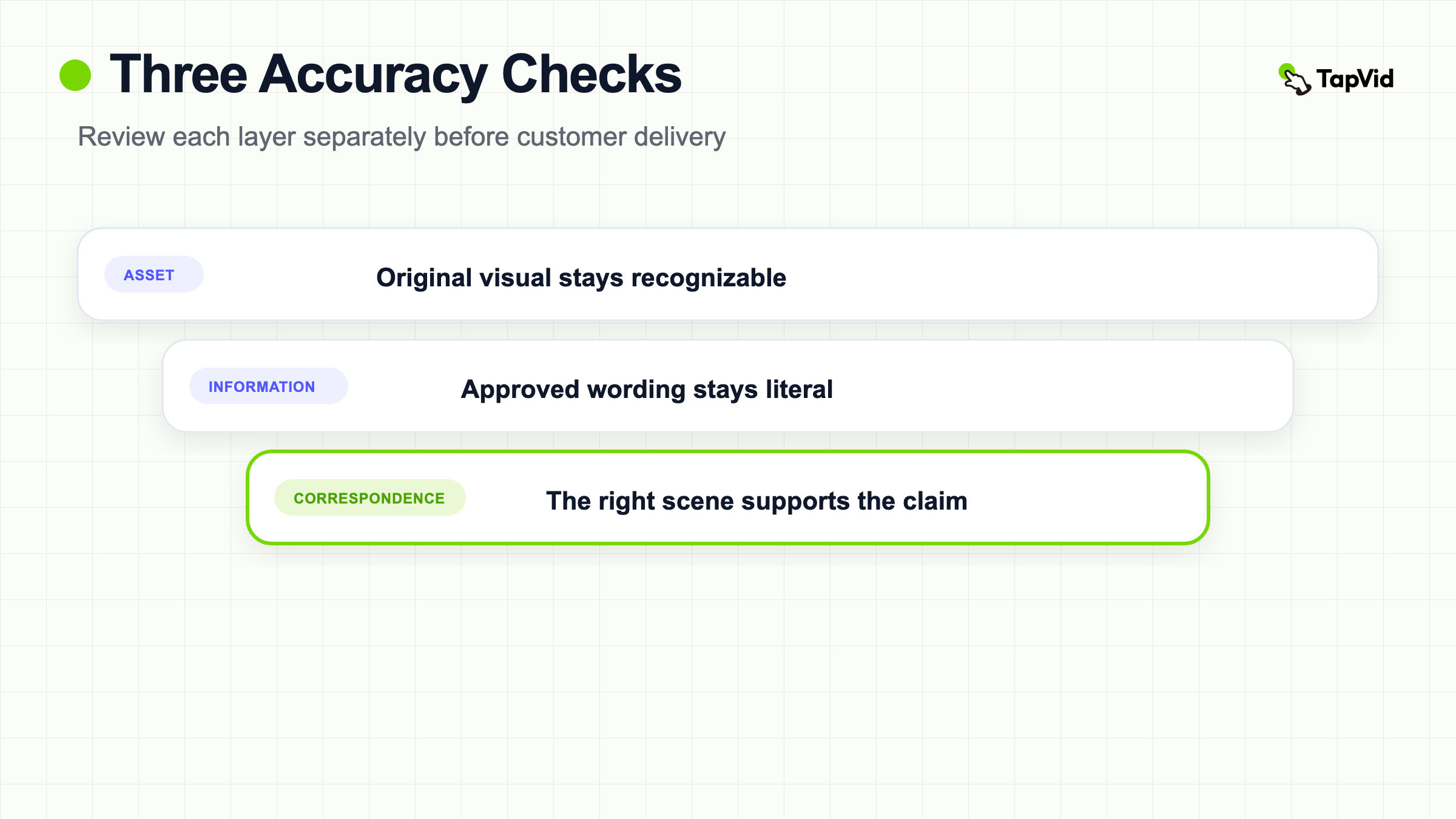Click the word Accuracy in the title
The width and height of the screenshot is (1456, 819).
click(373, 75)
